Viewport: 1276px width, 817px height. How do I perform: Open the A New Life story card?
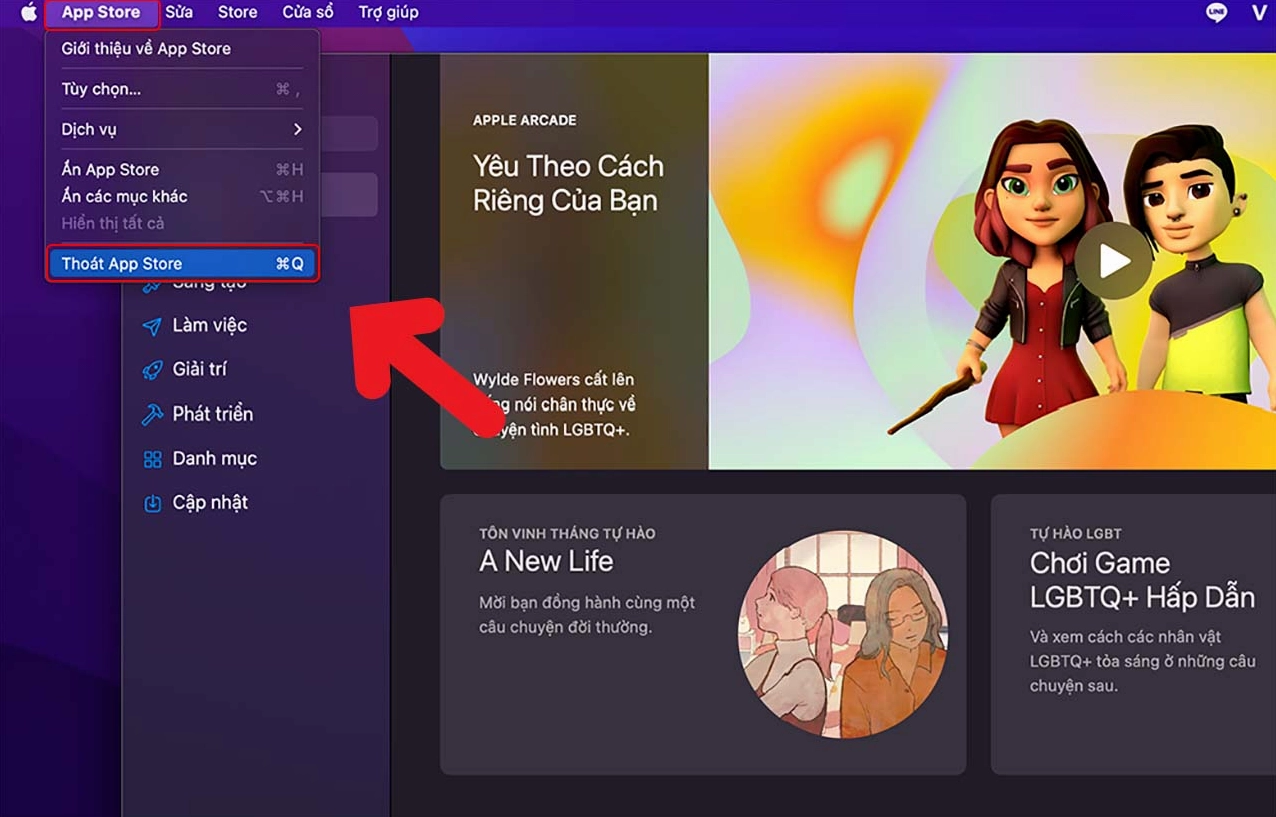(703, 634)
